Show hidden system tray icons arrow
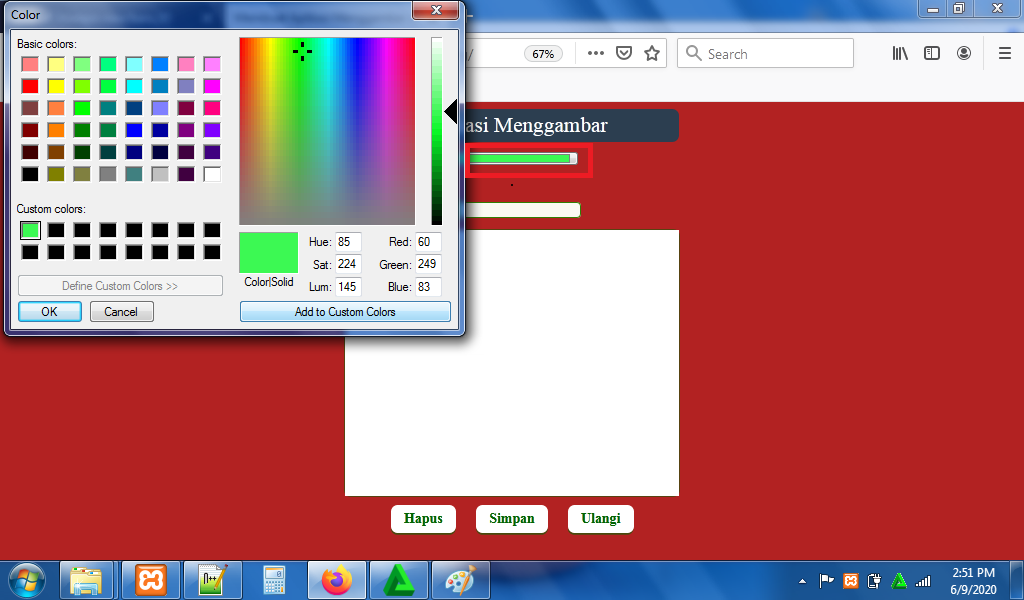Viewport: 1024px width, 600px height. pyautogui.click(x=803, y=580)
